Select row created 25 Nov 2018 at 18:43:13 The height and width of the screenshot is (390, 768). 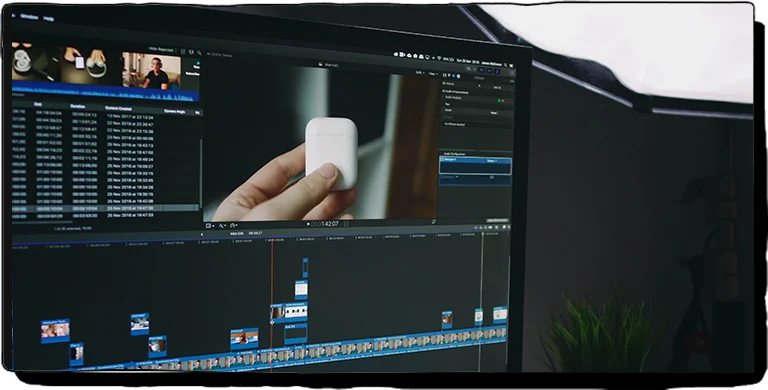[x=106, y=145]
